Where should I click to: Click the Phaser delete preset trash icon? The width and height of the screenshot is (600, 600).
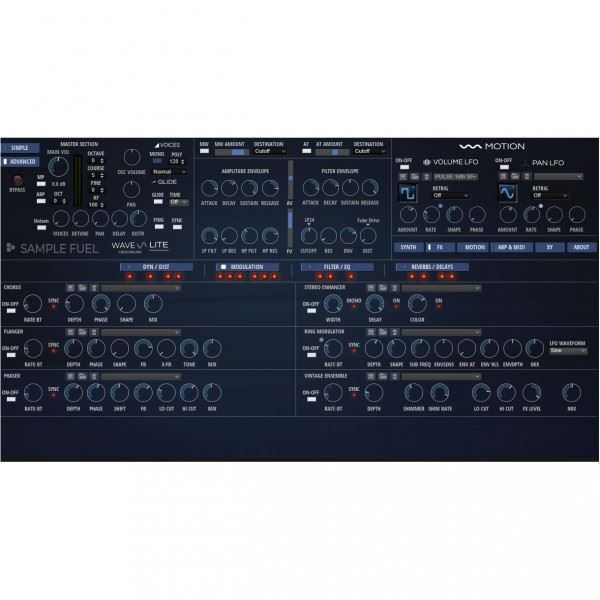[94, 377]
